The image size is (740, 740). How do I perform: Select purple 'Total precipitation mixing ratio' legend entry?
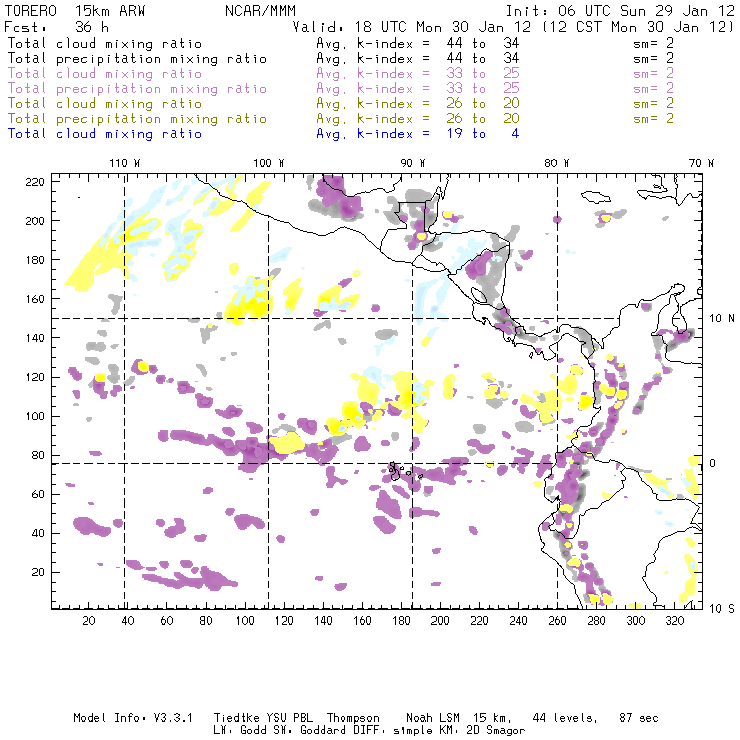pos(137,89)
